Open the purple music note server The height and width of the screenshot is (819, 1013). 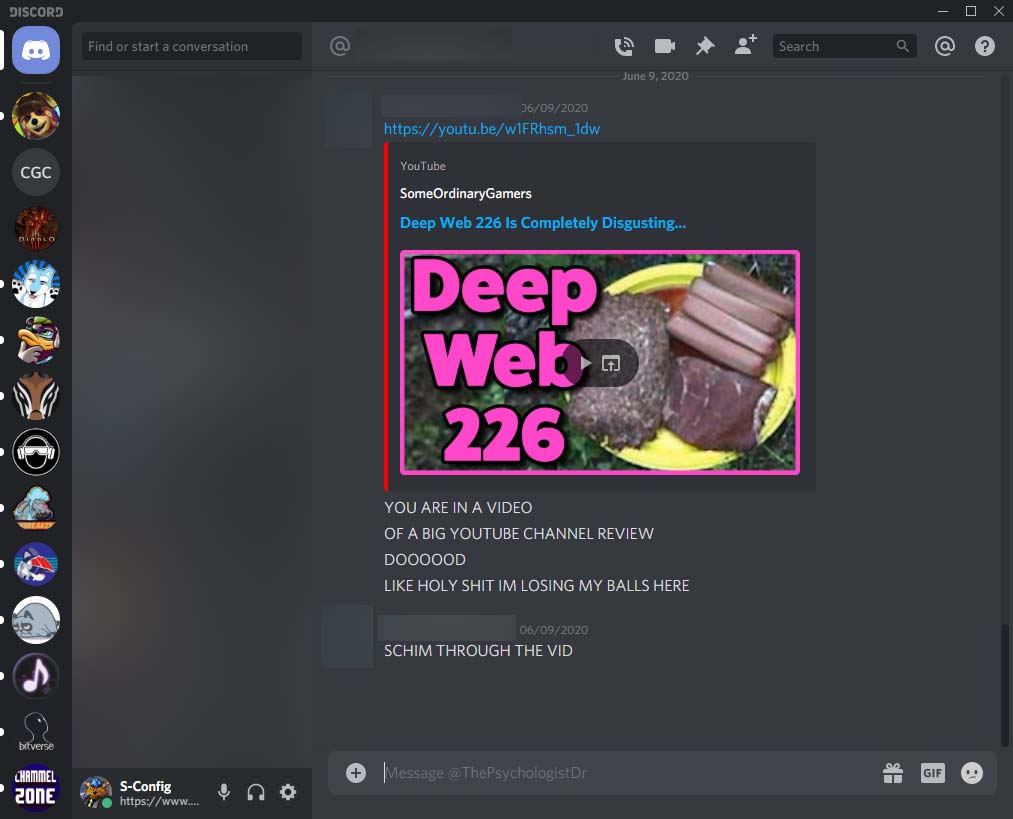point(36,676)
